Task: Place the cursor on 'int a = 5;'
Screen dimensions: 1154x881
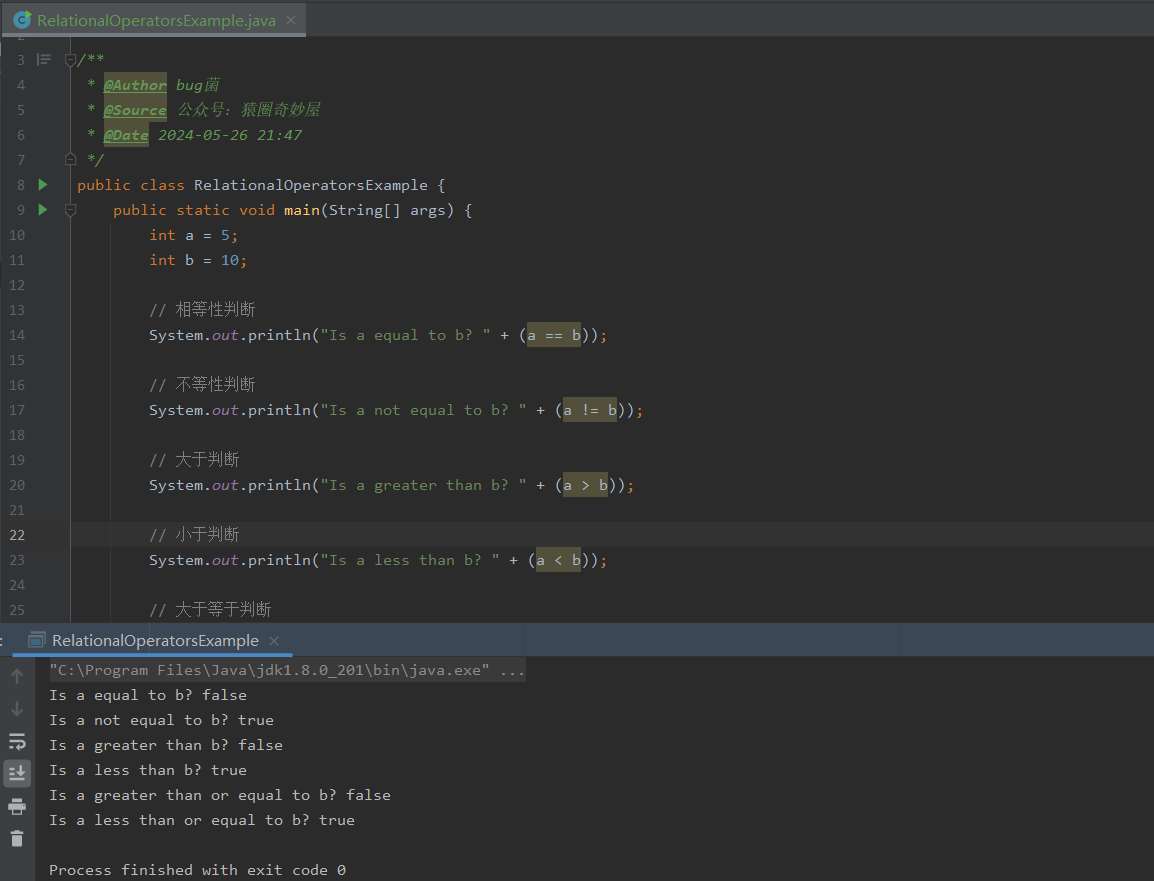Action: point(194,236)
